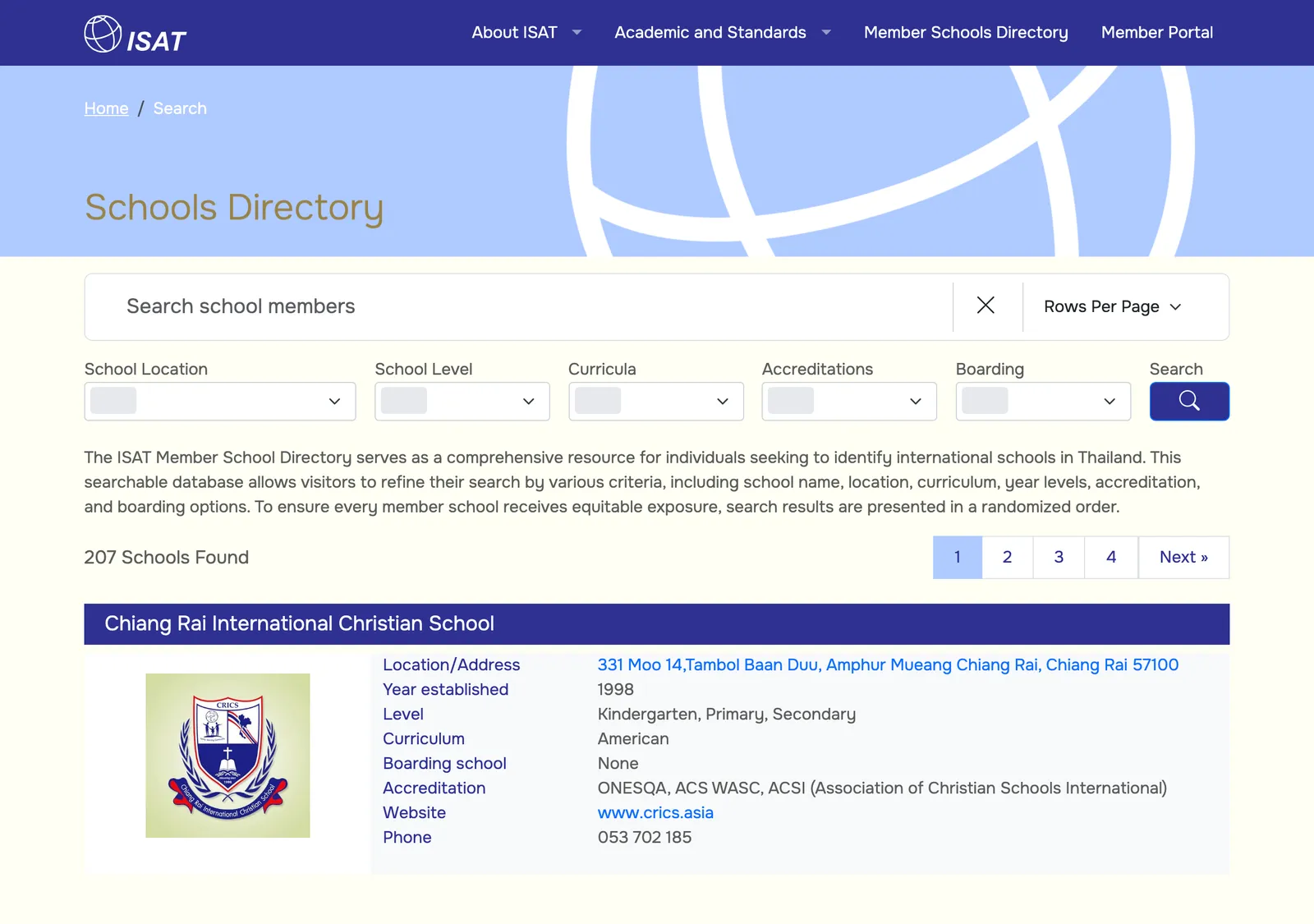Open Rows Per Page dropdown
Screen dimensions: 1314x924
tap(1112, 306)
